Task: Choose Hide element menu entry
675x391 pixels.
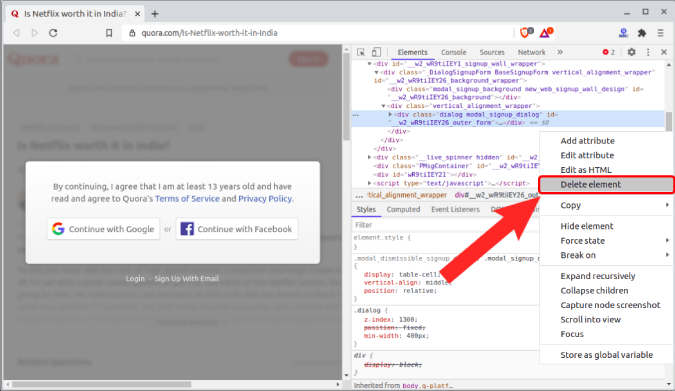Action: [x=587, y=226]
